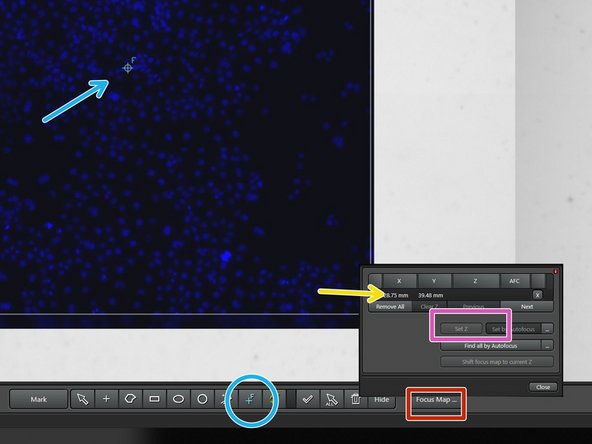Click the X column header
The height and width of the screenshot is (444, 592).
click(x=399, y=281)
